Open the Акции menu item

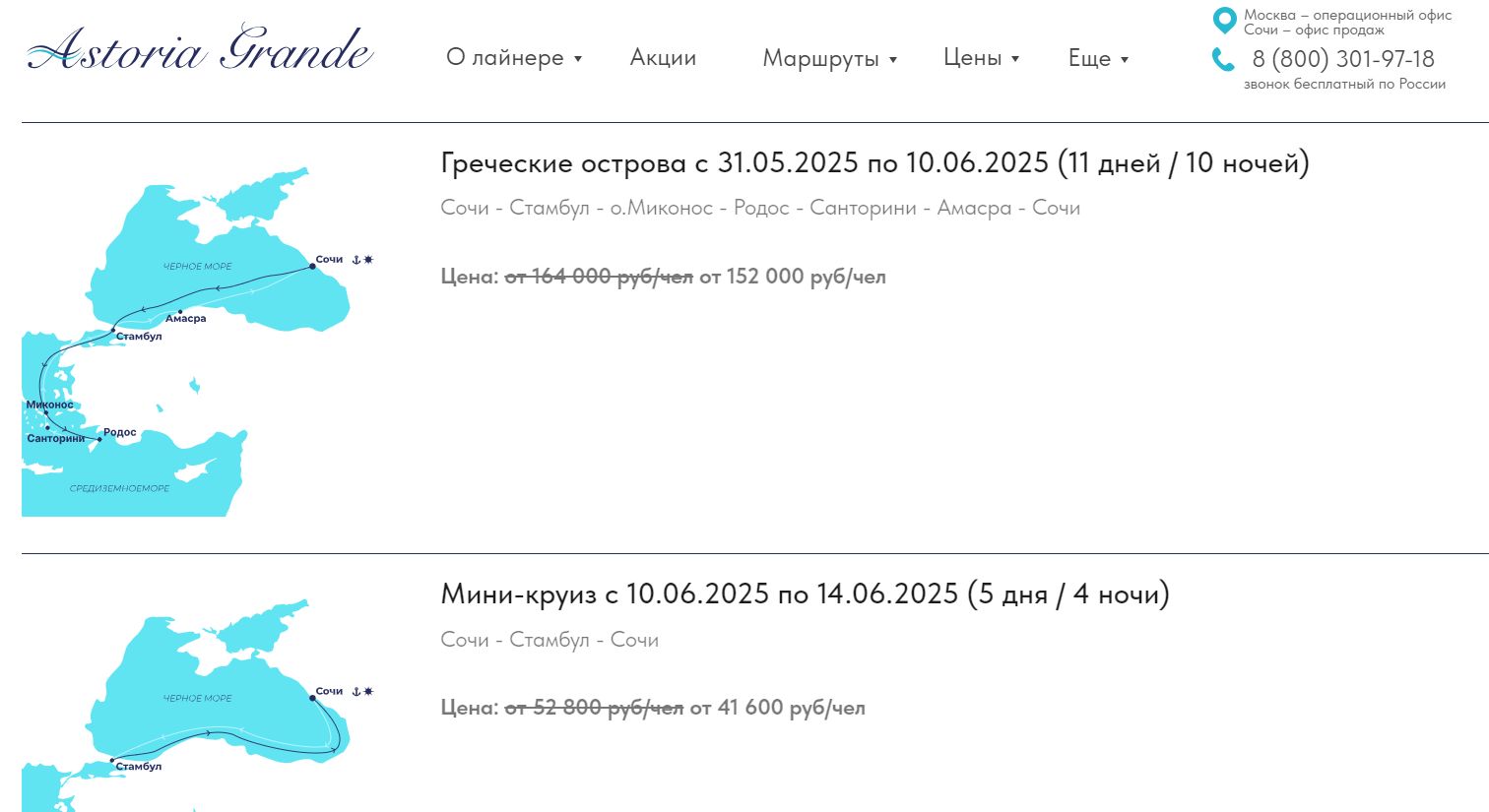point(663,58)
